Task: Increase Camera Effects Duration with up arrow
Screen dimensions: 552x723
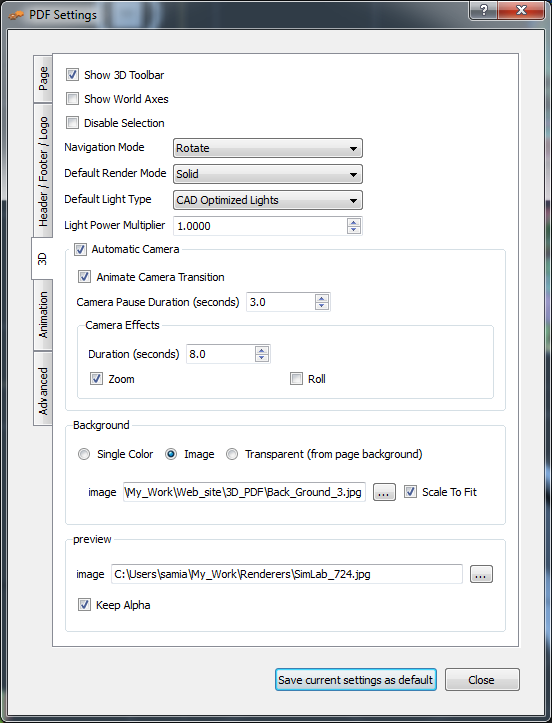Action: point(261,350)
